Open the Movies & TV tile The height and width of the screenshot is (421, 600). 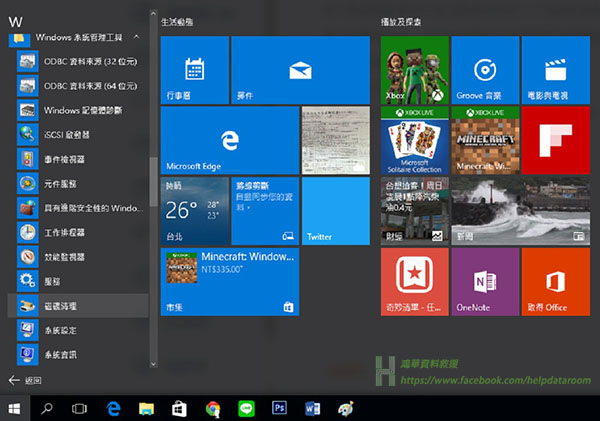click(x=554, y=71)
